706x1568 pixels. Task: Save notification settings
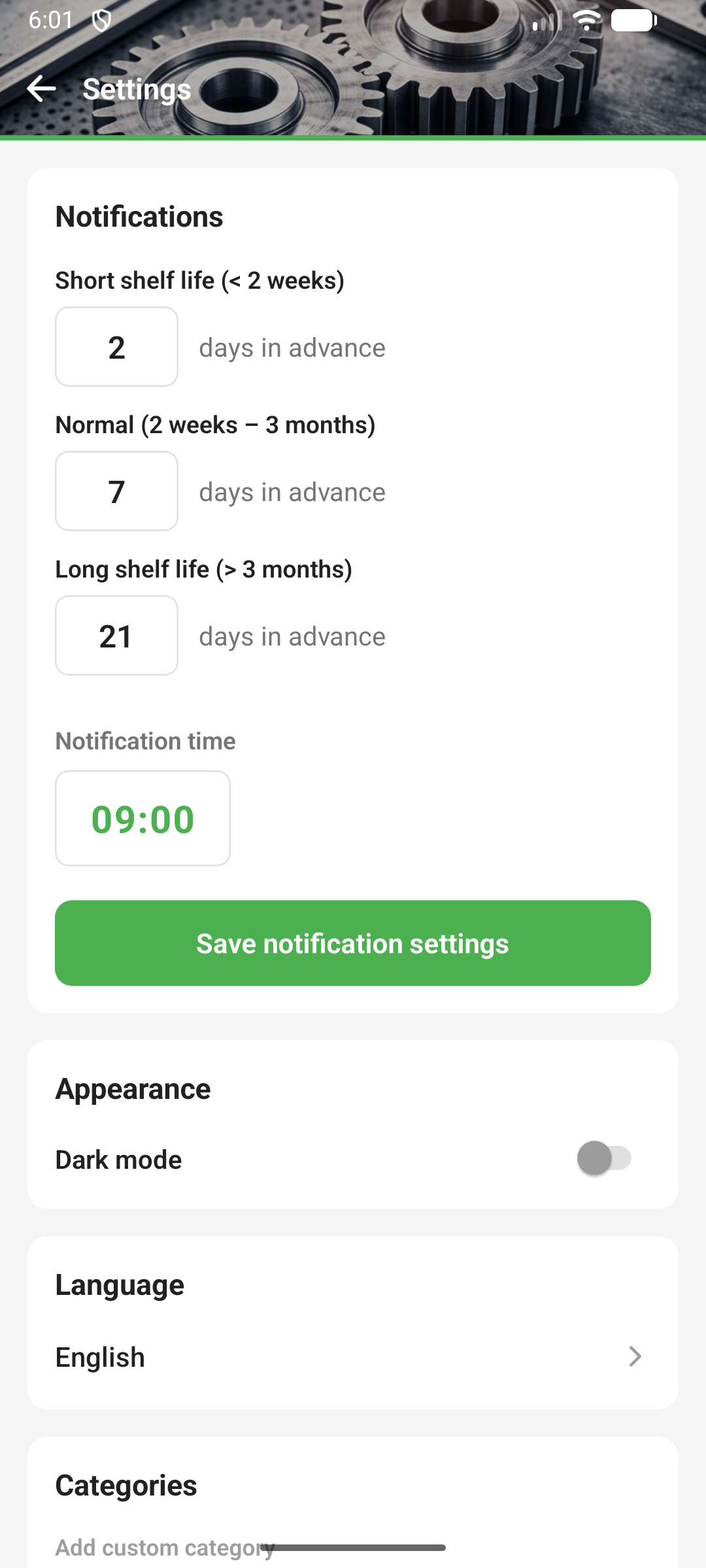[353, 943]
